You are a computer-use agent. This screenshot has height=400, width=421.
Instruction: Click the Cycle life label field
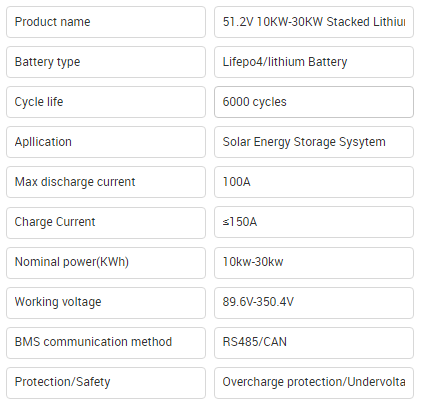(106, 102)
